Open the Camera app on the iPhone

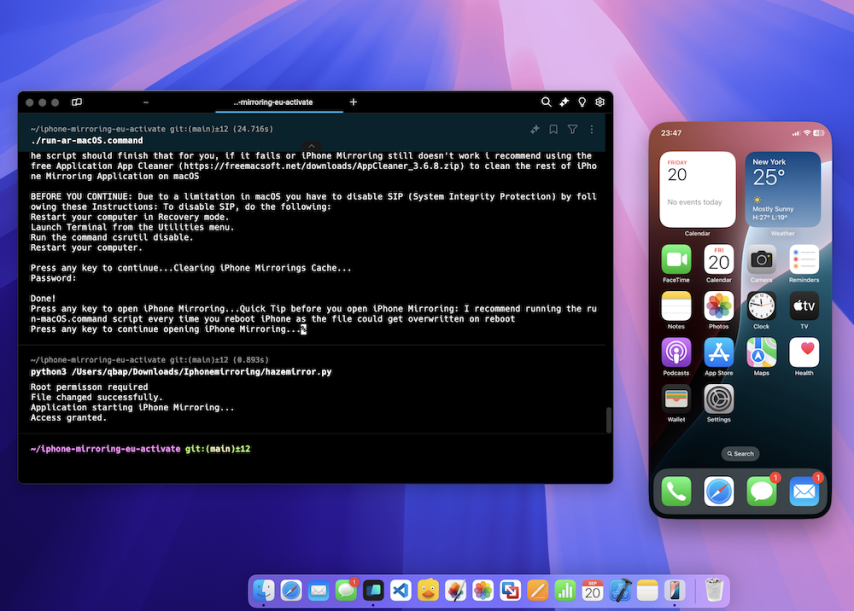click(x=761, y=260)
